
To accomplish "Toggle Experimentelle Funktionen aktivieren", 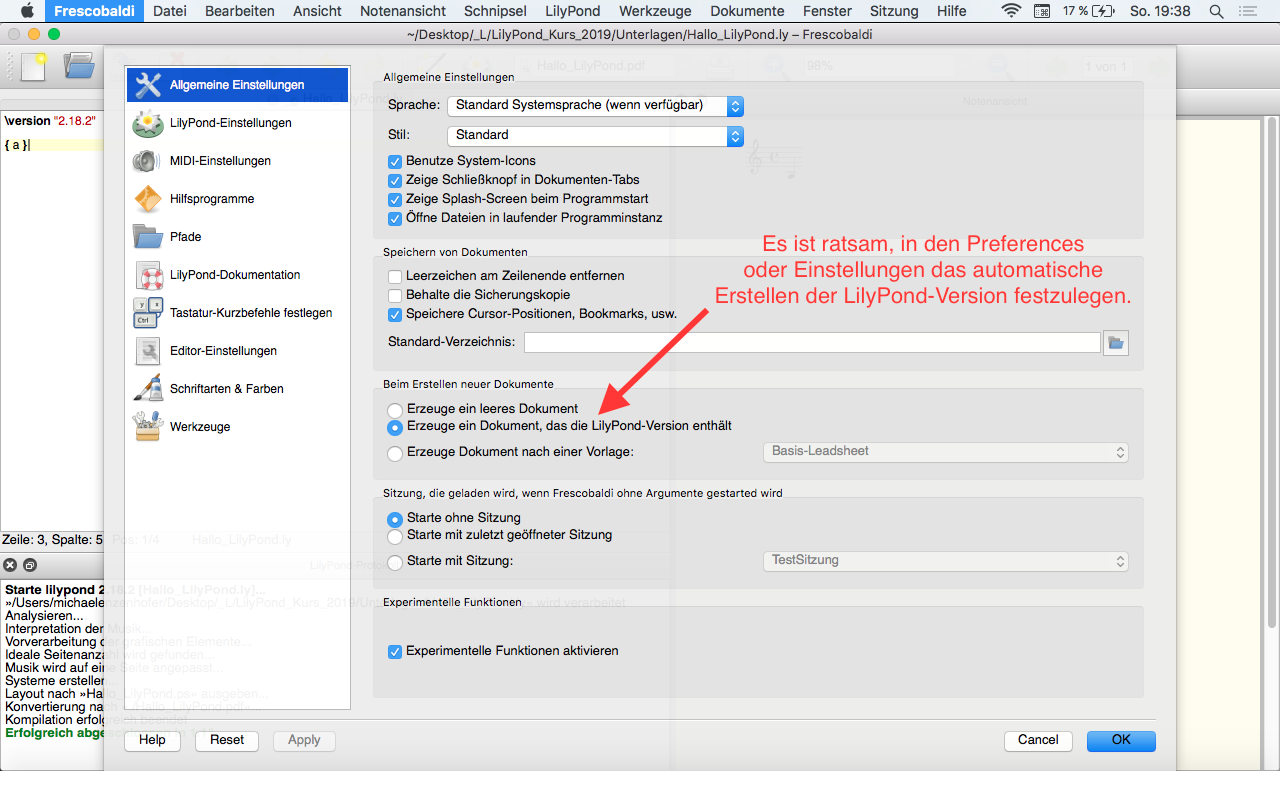I will pyautogui.click(x=395, y=651).
